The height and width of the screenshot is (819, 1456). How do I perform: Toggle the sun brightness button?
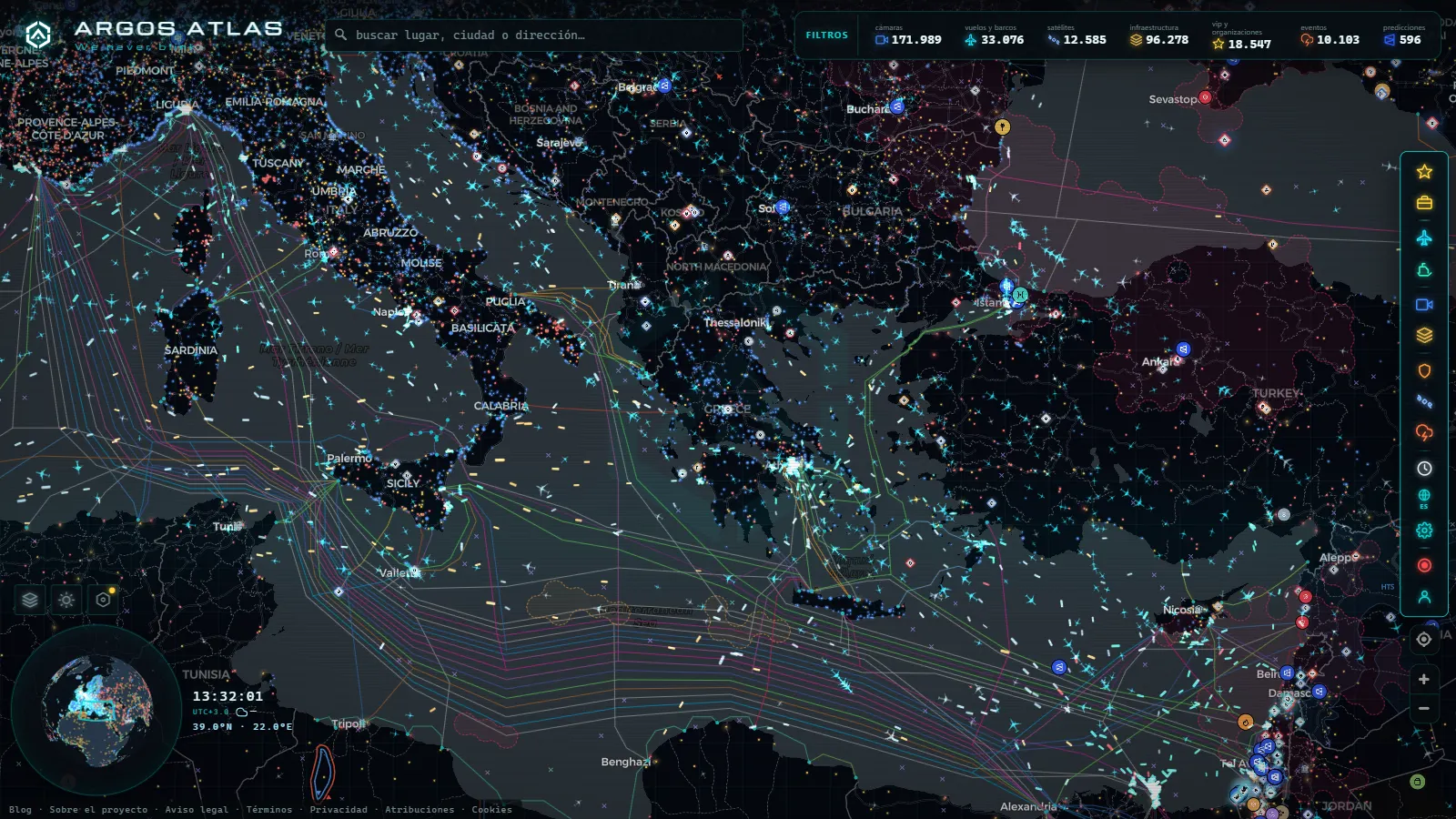[x=66, y=600]
